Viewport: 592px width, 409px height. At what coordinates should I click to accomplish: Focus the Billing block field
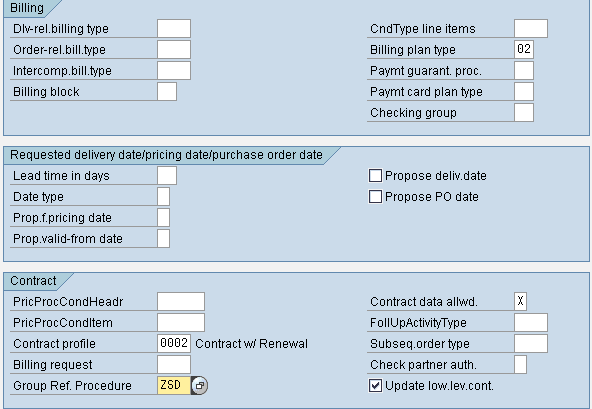pyautogui.click(x=167, y=92)
